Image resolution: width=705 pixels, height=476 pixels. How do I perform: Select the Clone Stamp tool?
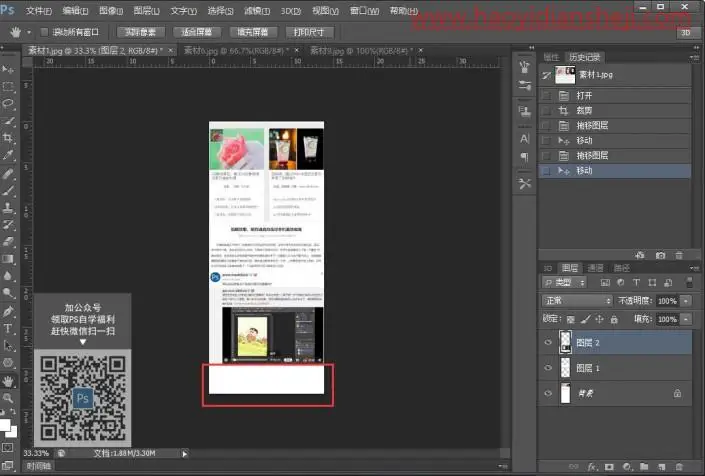pos(8,208)
